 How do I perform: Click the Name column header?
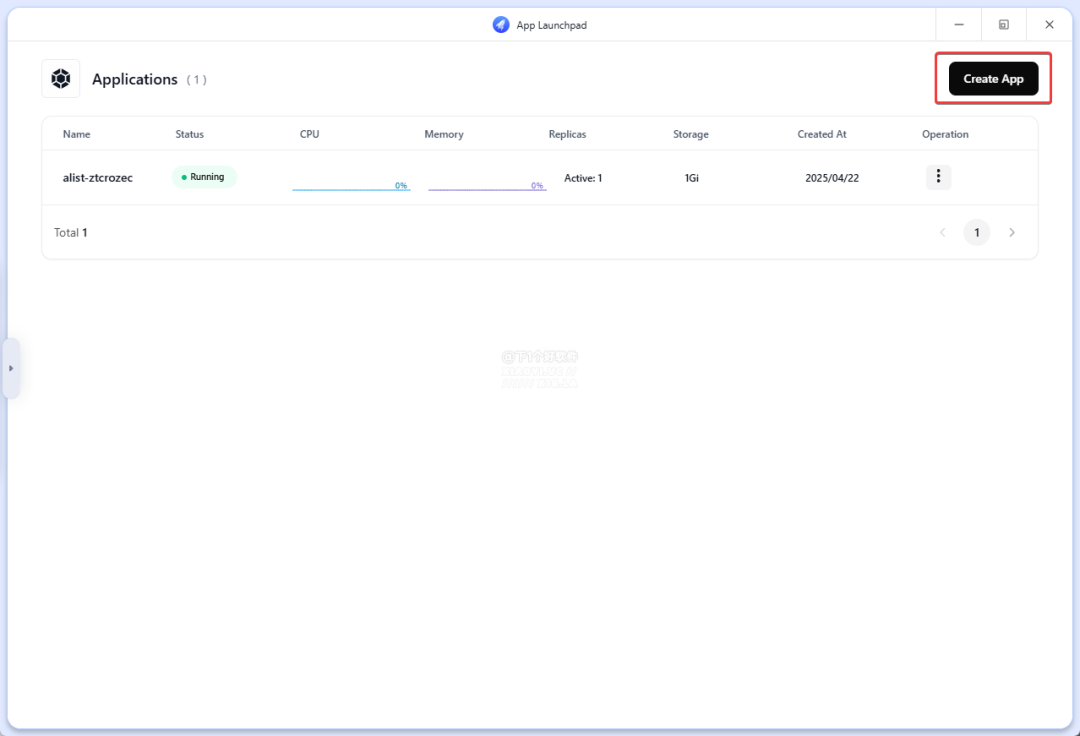(x=76, y=134)
